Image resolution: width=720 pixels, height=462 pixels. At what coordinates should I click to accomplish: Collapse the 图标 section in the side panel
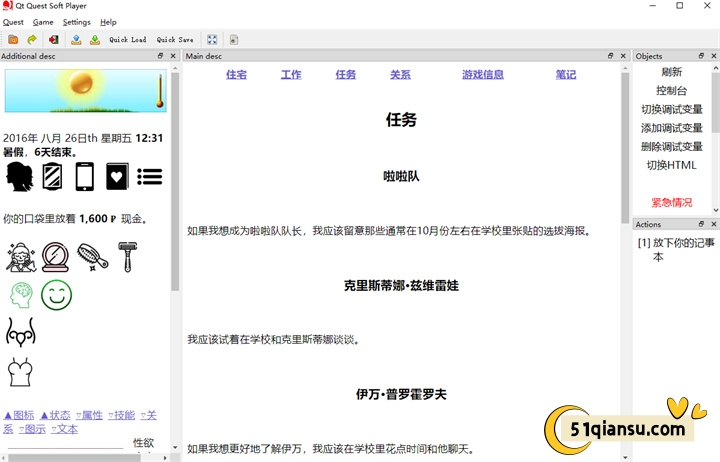(19, 415)
